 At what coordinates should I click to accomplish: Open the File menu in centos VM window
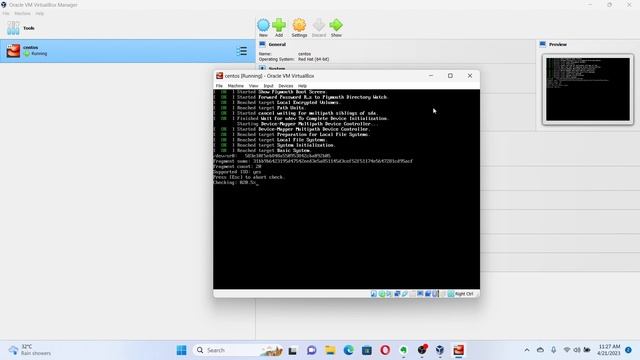[219, 86]
